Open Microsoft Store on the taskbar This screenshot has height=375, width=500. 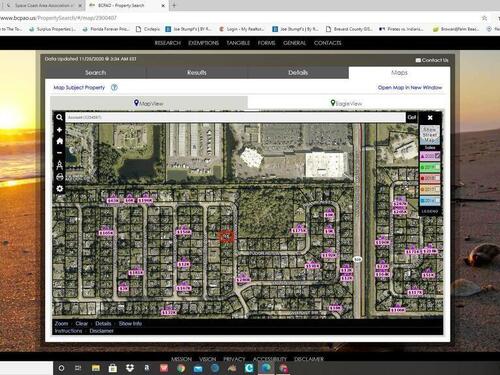click(x=113, y=368)
